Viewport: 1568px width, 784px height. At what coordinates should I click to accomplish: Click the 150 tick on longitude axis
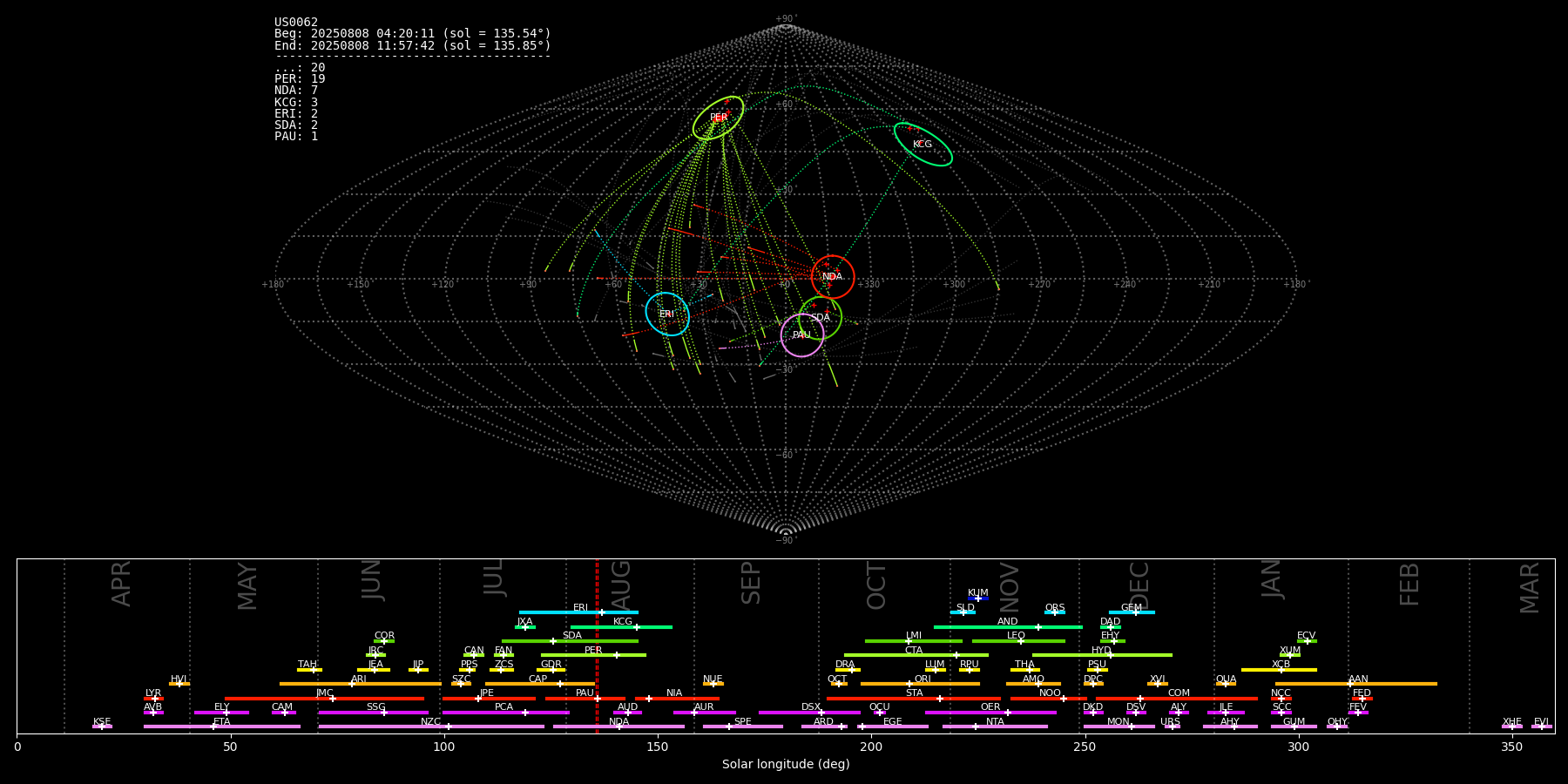click(x=658, y=747)
